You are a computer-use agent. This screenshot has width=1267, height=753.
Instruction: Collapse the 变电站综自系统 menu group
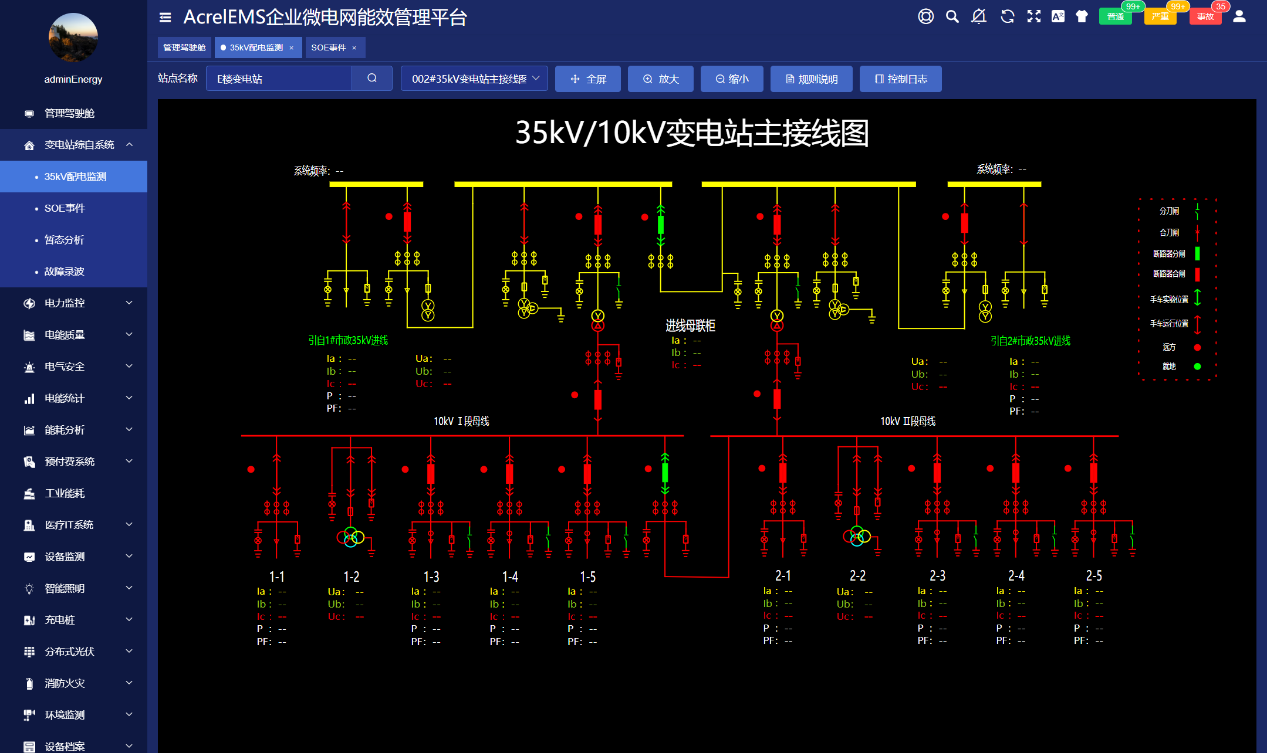(x=73, y=145)
